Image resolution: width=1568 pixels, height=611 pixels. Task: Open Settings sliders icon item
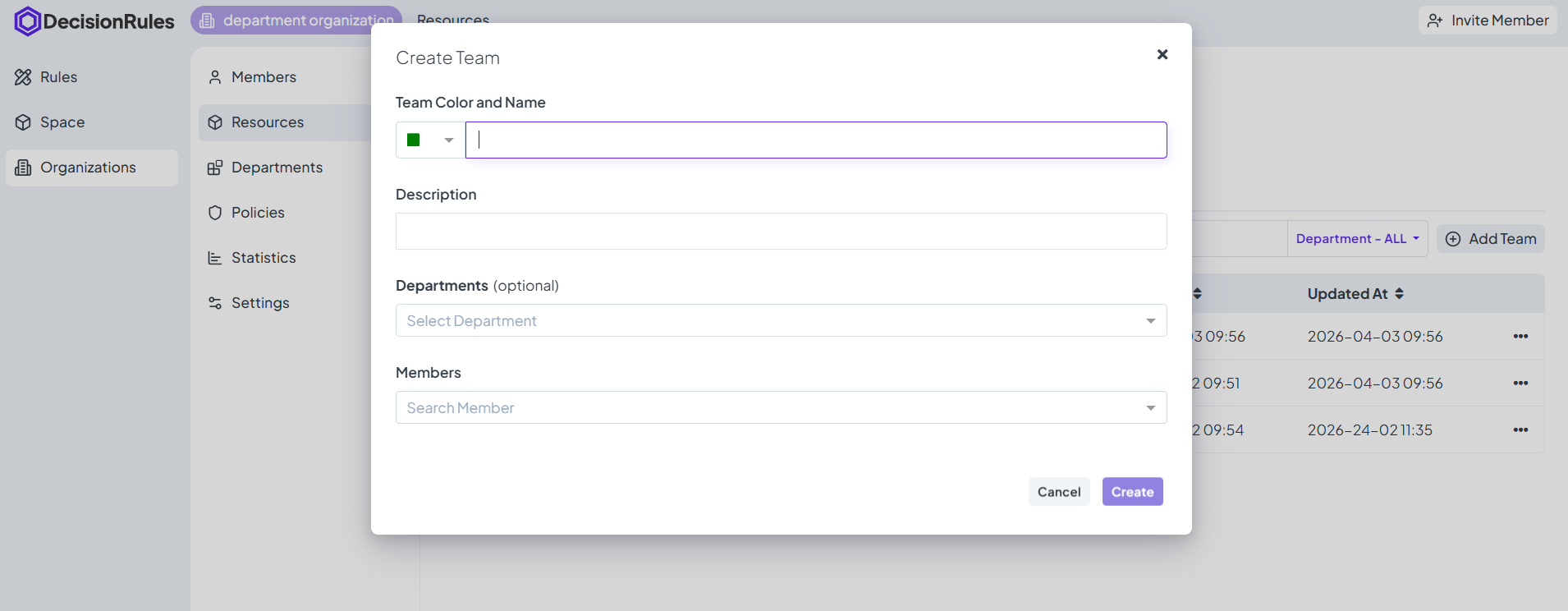click(215, 303)
